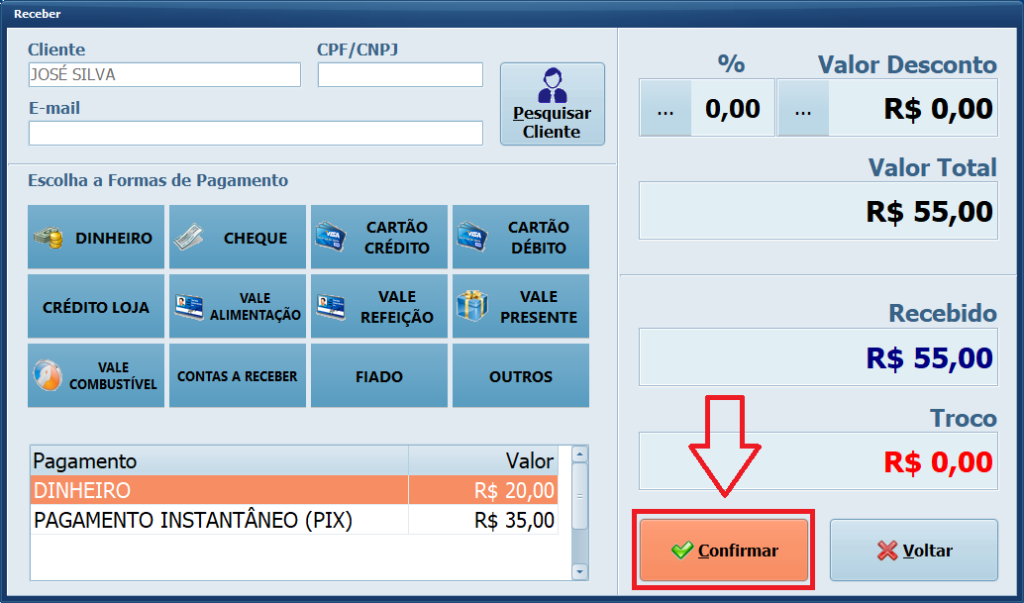Click the Valor column header
Image resolution: width=1024 pixels, height=603 pixels.
coord(483,461)
